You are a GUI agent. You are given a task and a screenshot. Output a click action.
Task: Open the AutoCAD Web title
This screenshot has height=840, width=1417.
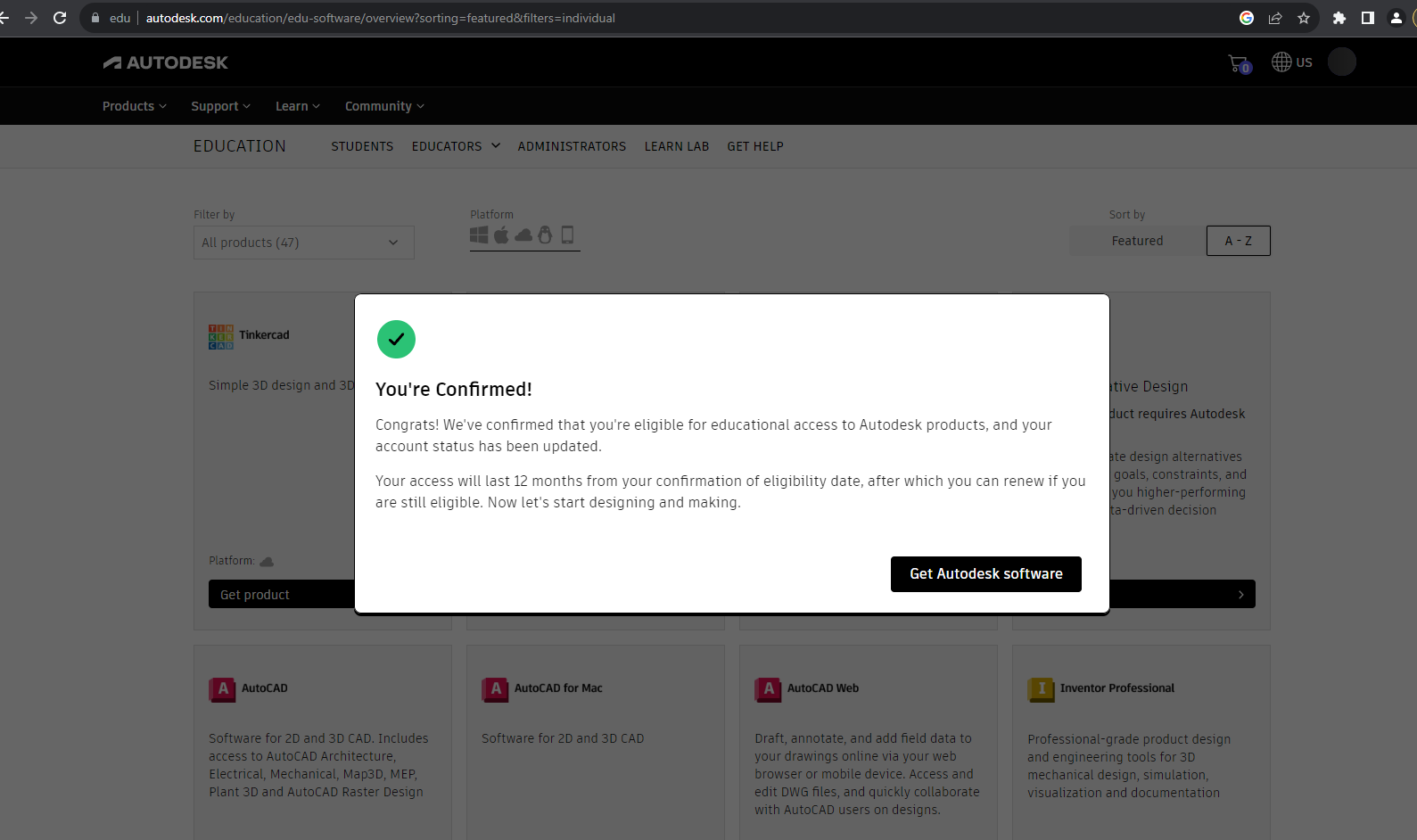[823, 688]
